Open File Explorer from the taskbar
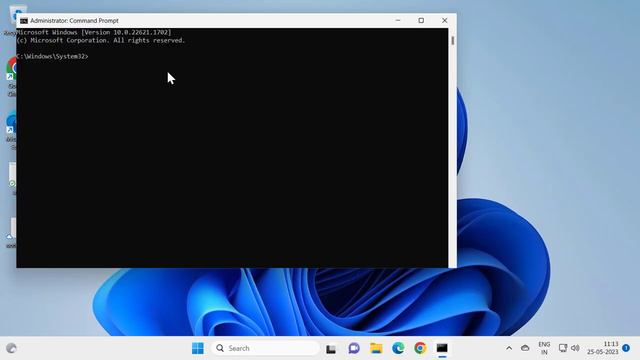This screenshot has width=640, height=360. point(376,348)
